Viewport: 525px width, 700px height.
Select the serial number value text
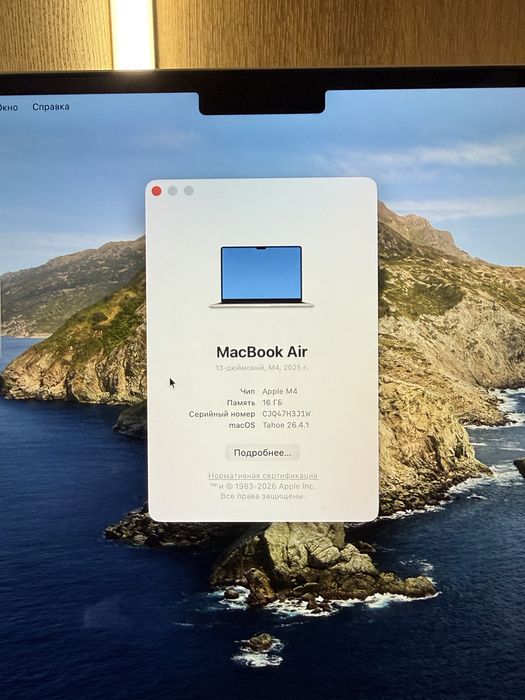pos(287,414)
